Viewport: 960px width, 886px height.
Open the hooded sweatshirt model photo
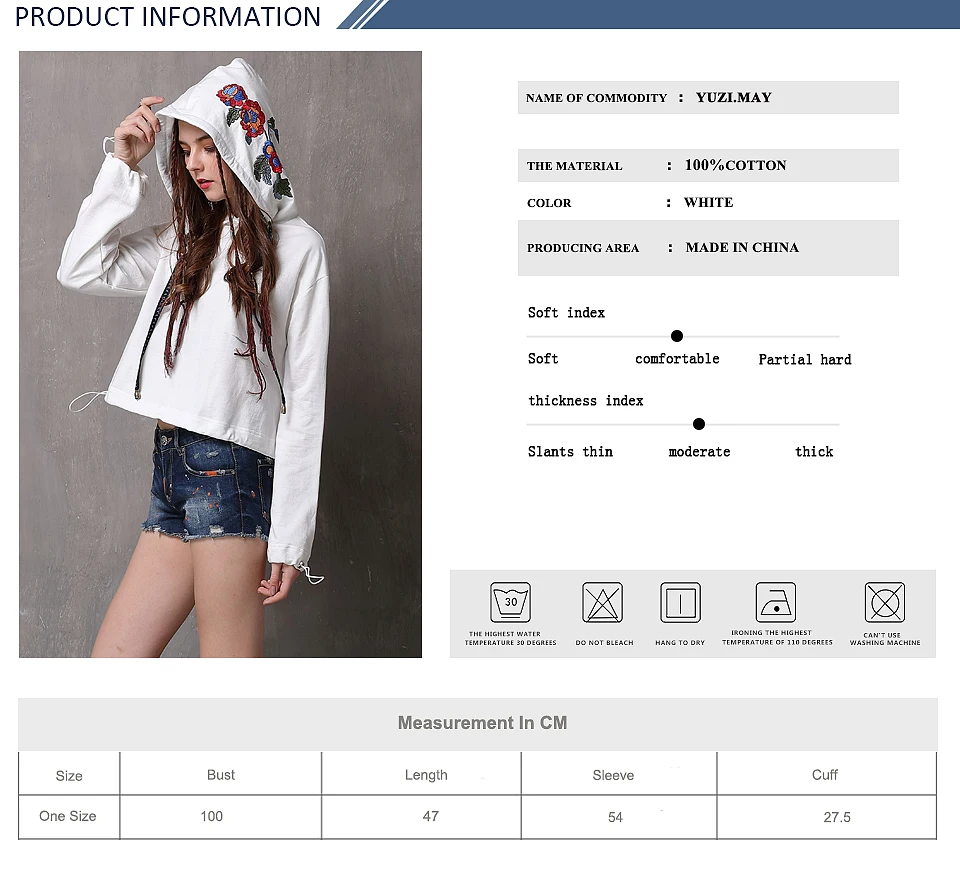pyautogui.click(x=220, y=355)
